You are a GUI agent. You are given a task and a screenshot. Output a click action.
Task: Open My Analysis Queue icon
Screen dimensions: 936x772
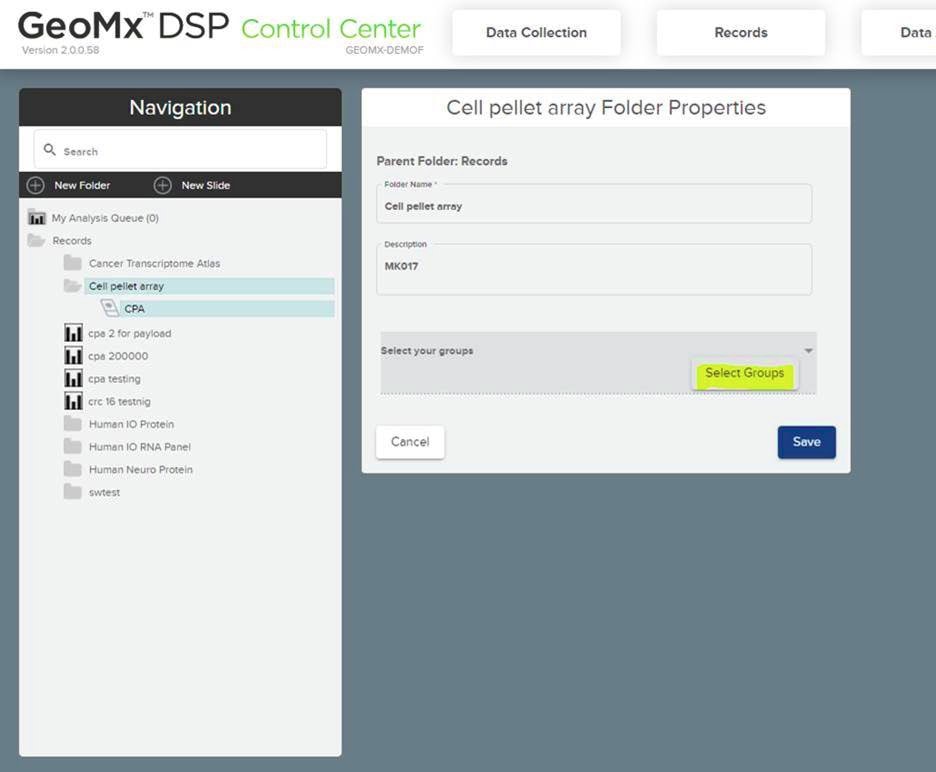pyautogui.click(x=37, y=218)
